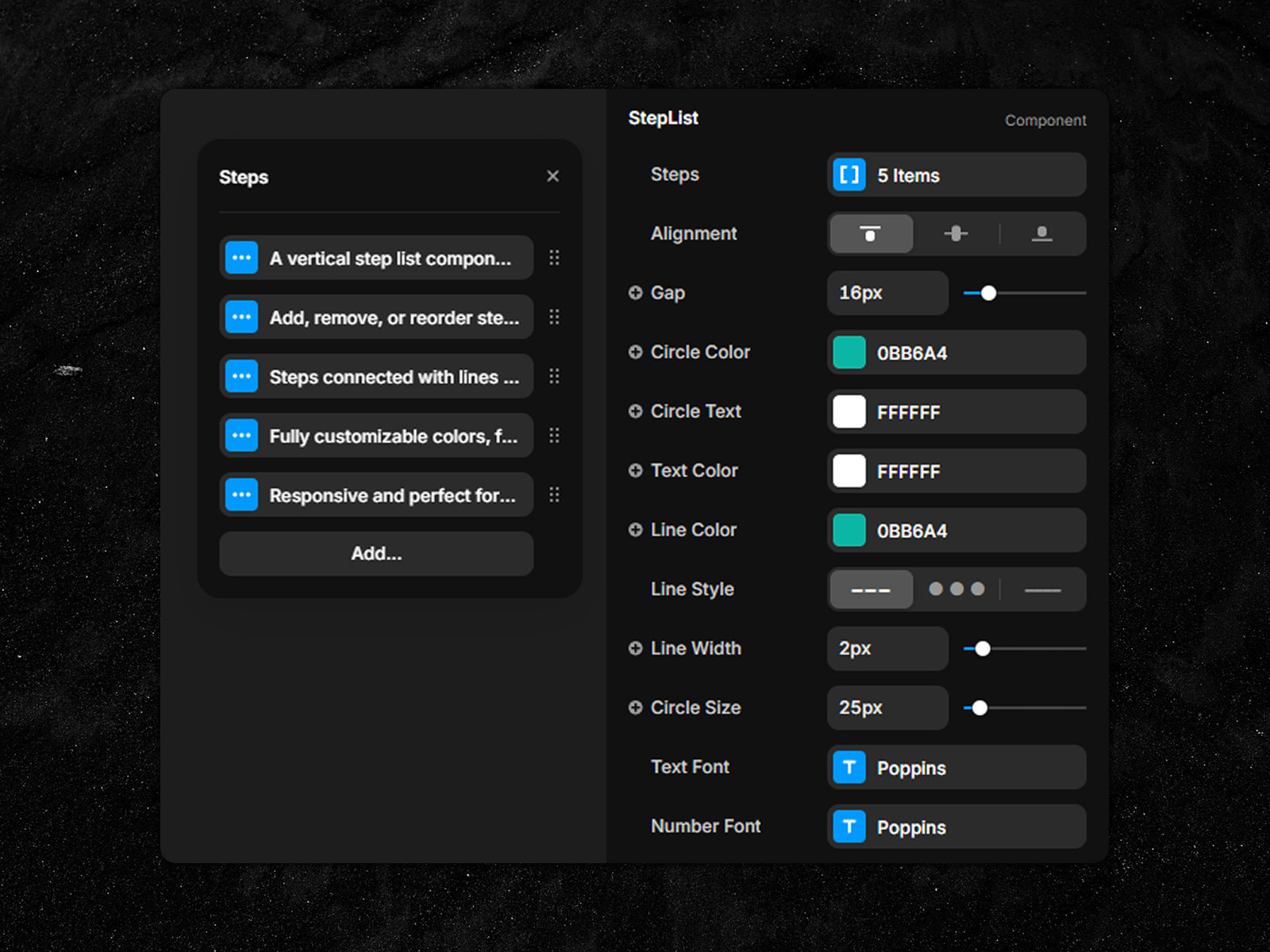Image resolution: width=1270 pixels, height=952 pixels.
Task: Click the array icon in Steps 5 Items field
Action: tap(849, 175)
